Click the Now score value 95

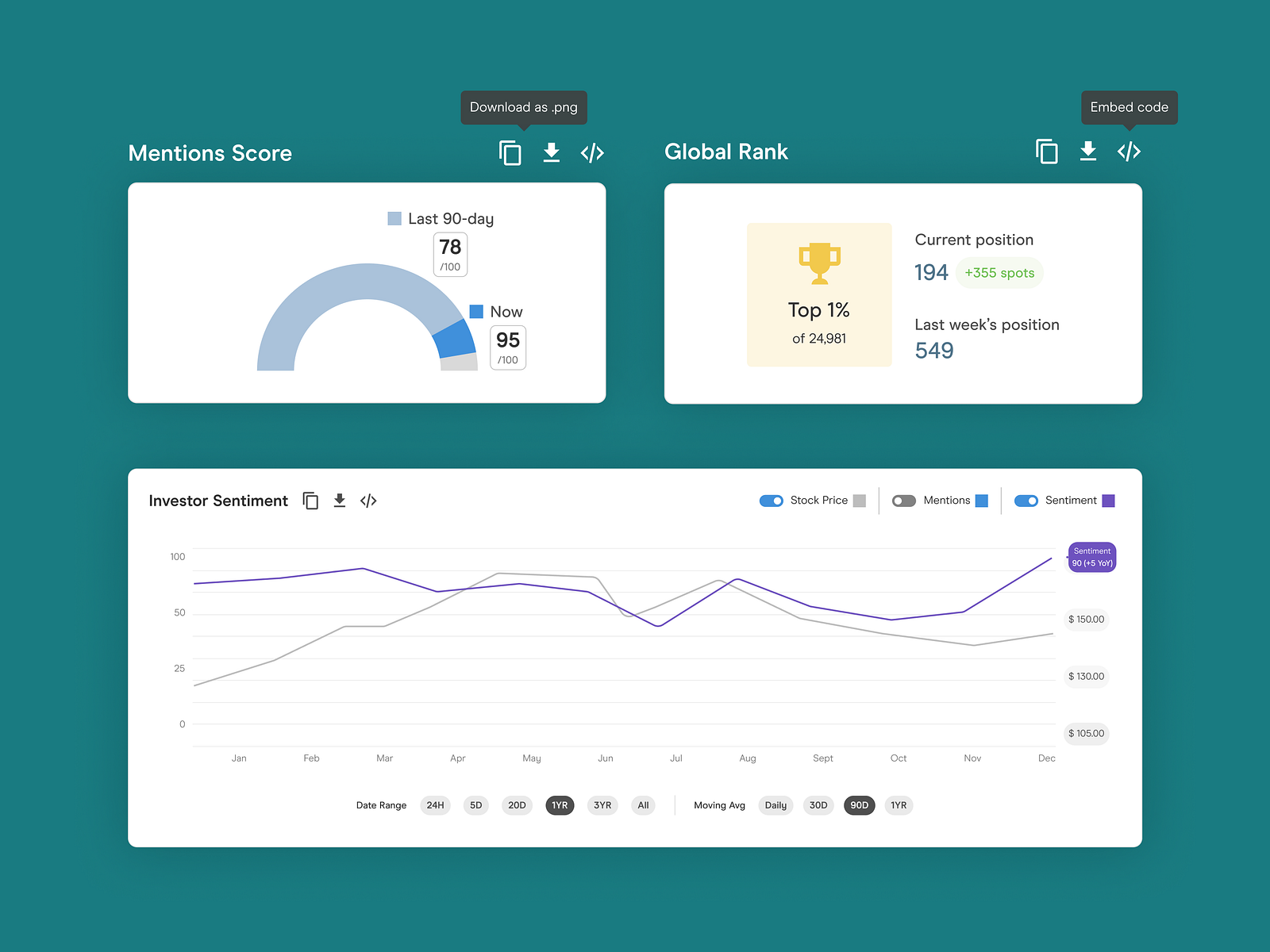(508, 347)
